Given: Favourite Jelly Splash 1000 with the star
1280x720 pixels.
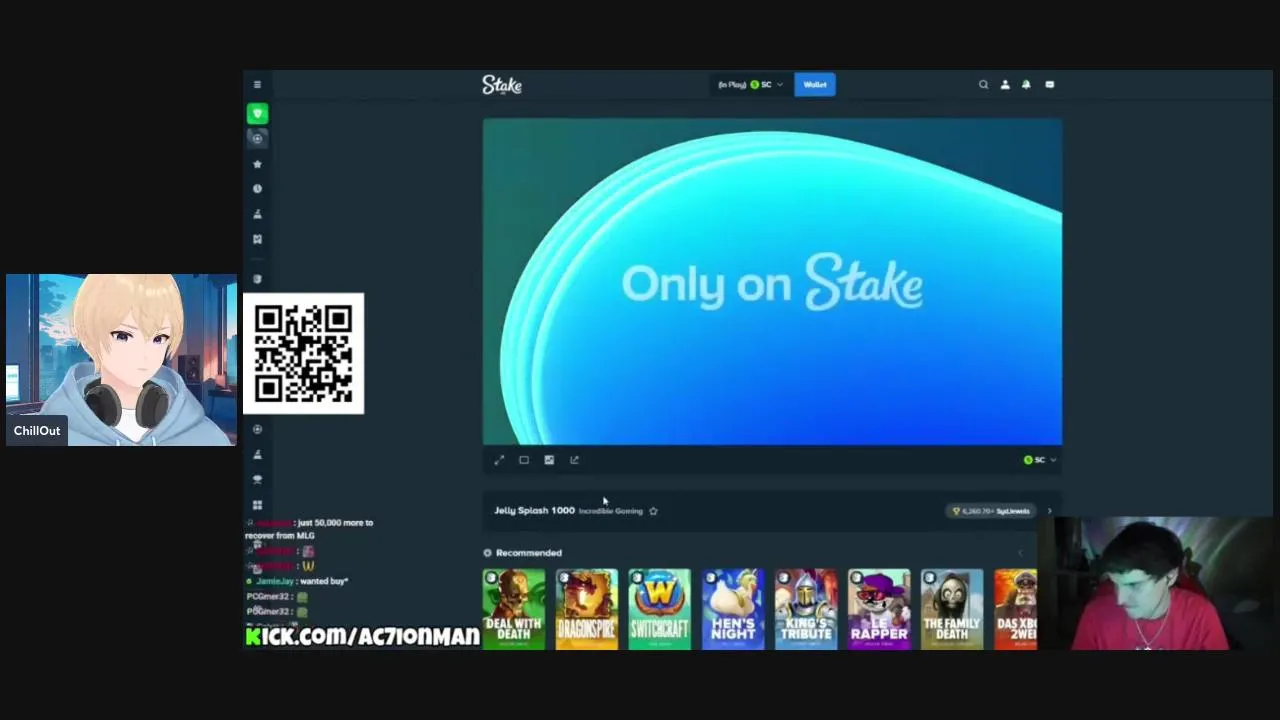Looking at the screenshot, I should tap(653, 511).
